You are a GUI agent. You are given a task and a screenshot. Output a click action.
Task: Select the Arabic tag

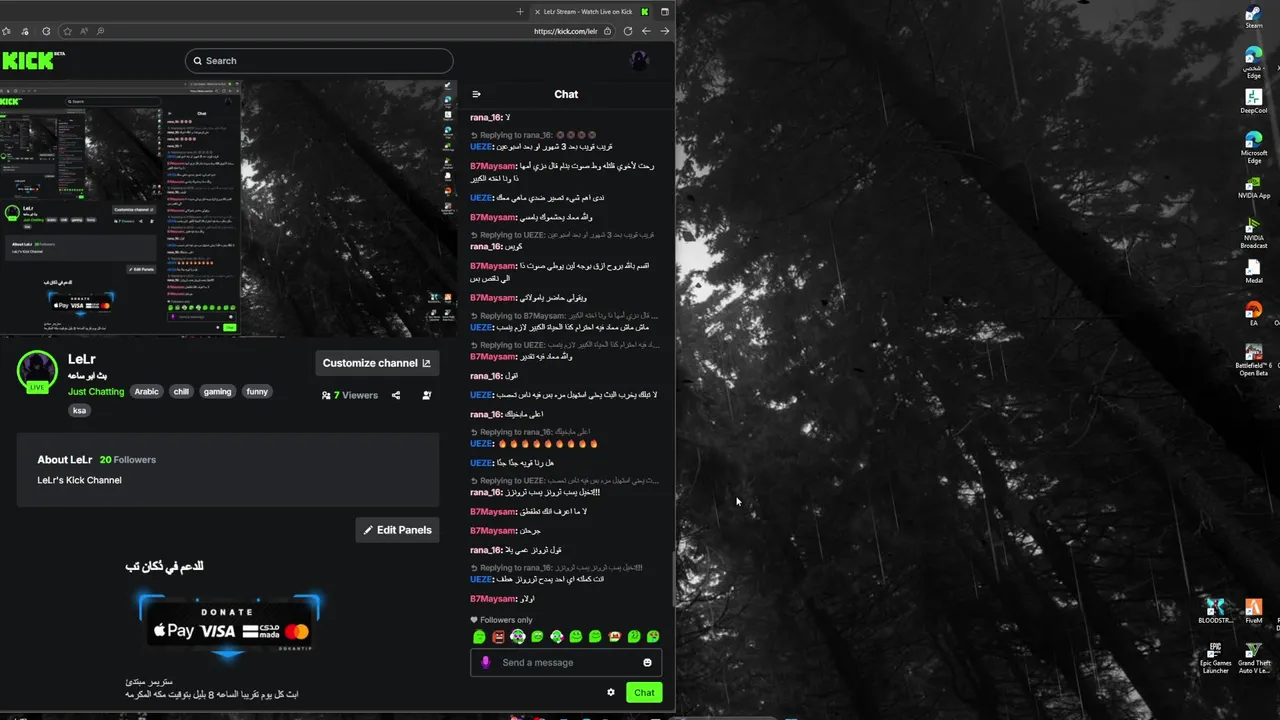click(147, 392)
